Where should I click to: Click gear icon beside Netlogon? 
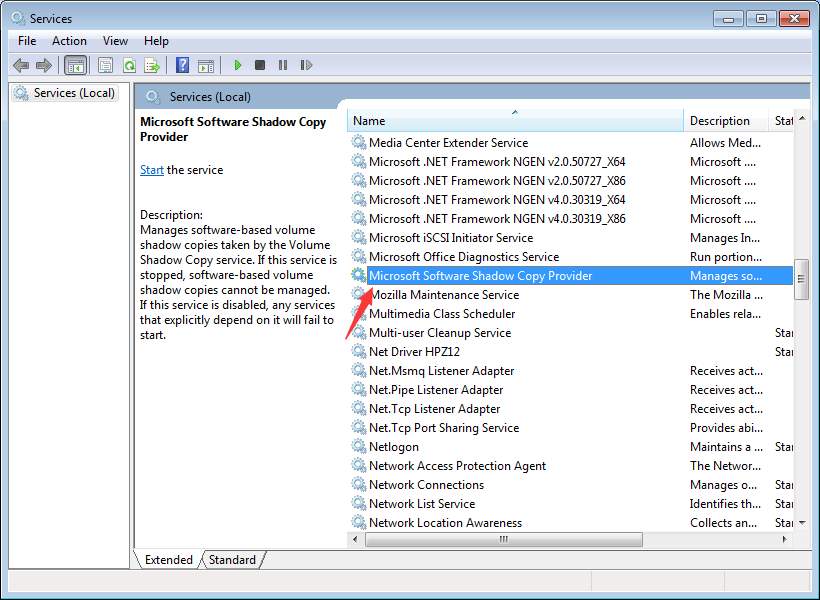tap(358, 447)
